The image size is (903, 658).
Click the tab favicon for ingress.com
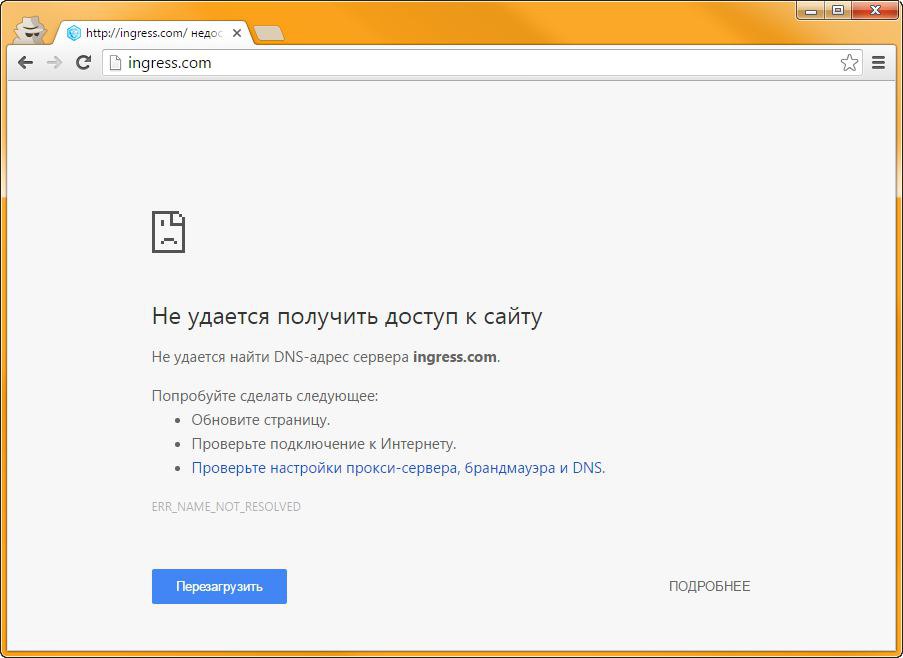point(74,33)
